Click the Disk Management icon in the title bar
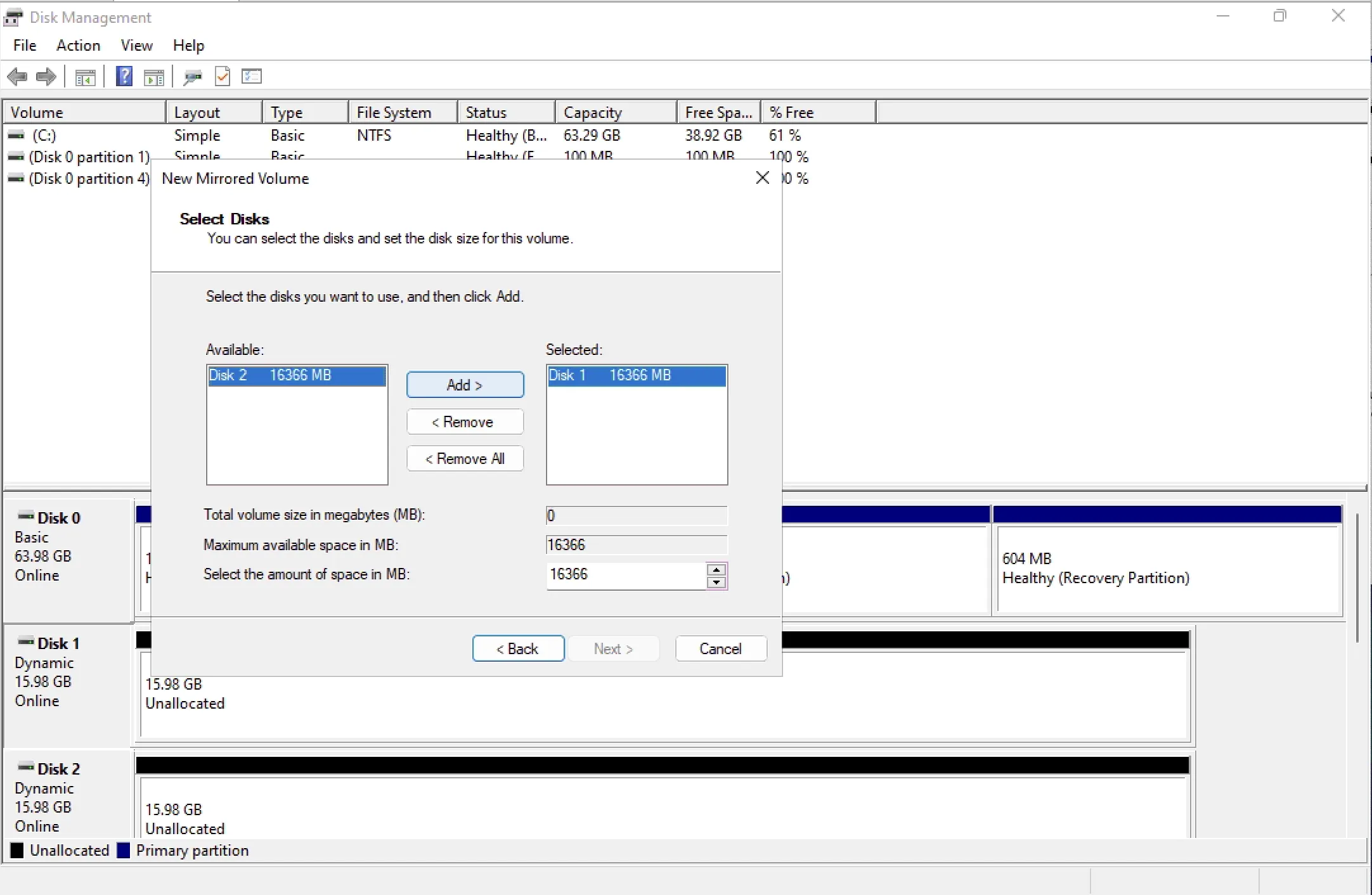The image size is (1372, 895). pos(13,17)
